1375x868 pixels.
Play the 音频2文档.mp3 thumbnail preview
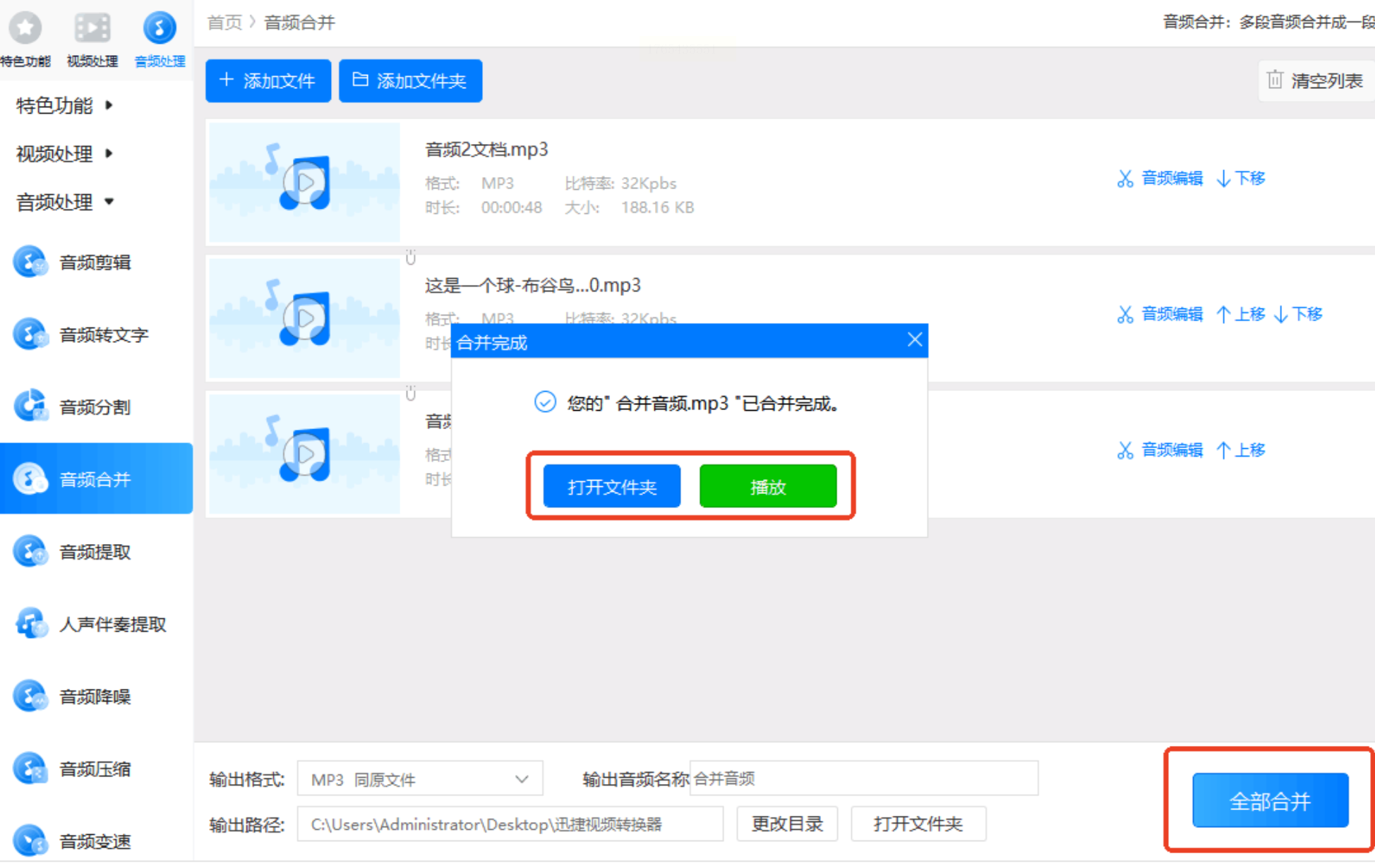click(x=305, y=183)
